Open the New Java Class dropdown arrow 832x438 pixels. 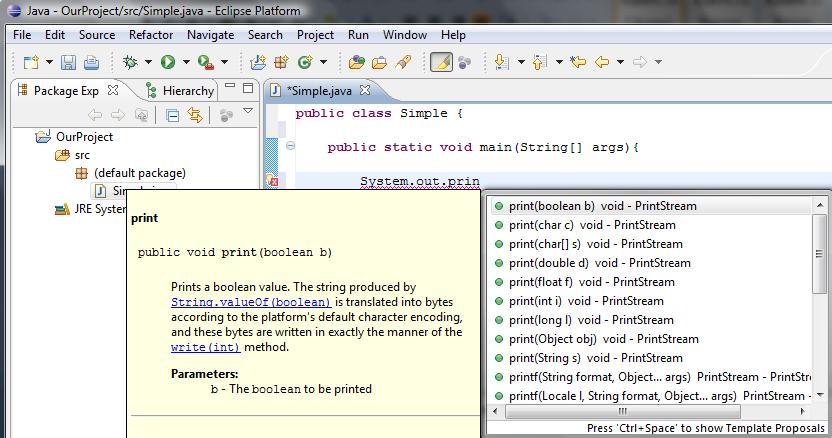coord(324,62)
